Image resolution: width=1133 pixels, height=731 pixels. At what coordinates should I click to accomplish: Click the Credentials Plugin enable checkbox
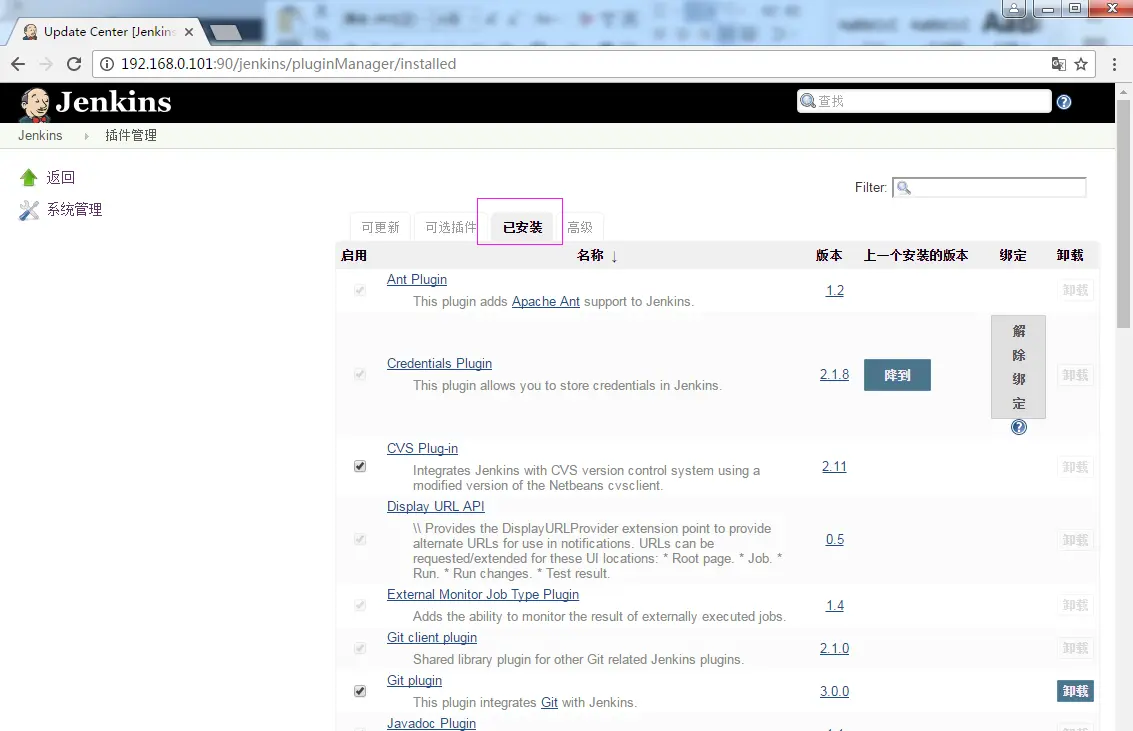point(360,374)
